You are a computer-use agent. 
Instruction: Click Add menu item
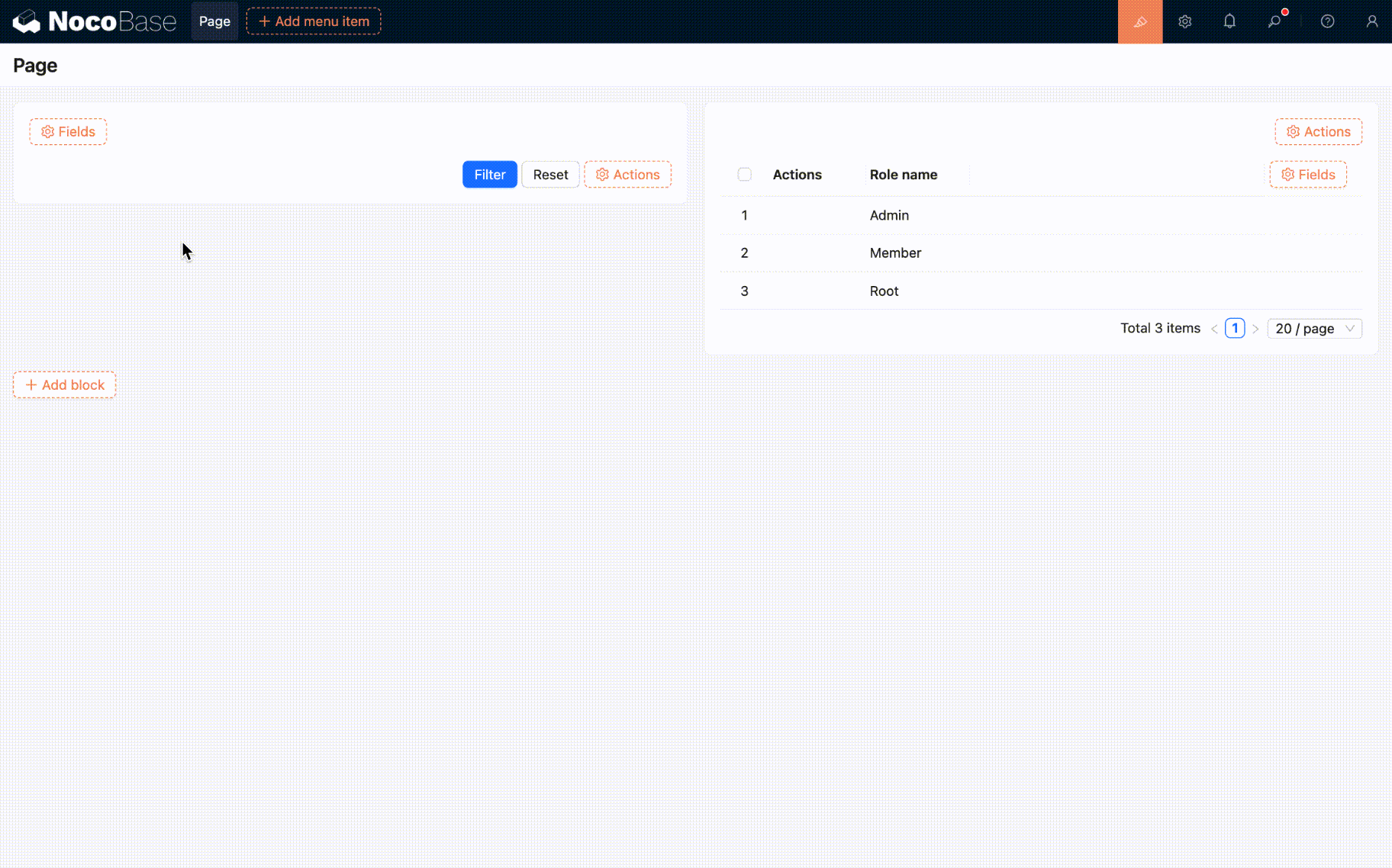[x=314, y=21]
